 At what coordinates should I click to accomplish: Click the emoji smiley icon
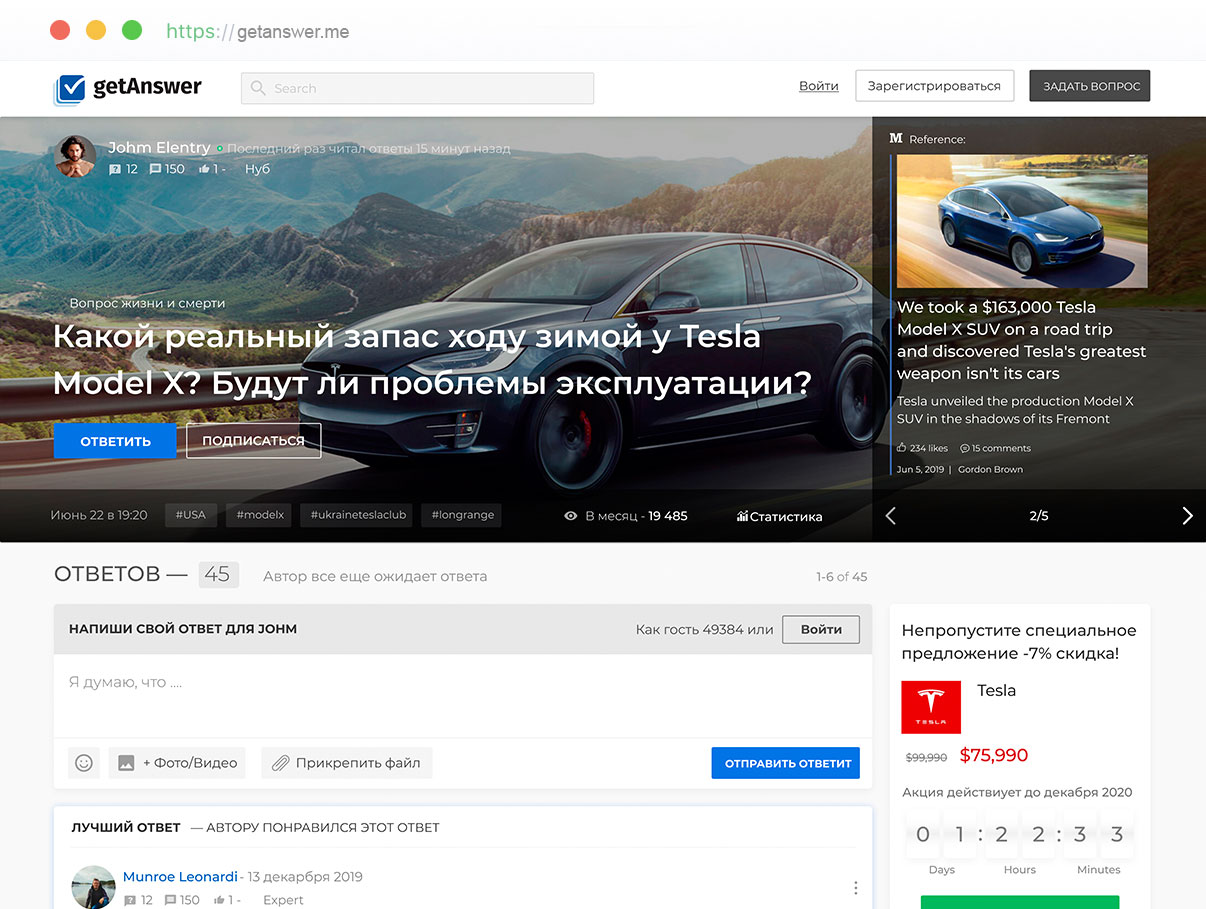[84, 763]
